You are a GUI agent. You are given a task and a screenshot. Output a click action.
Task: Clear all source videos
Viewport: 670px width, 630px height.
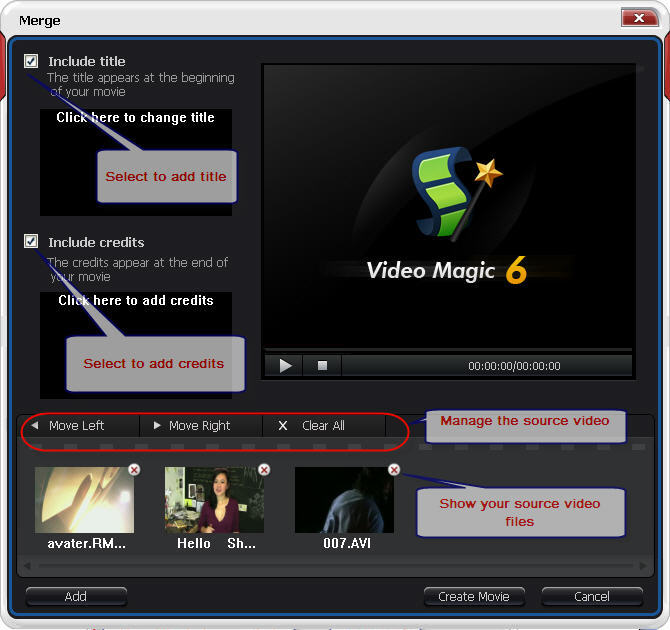click(324, 426)
